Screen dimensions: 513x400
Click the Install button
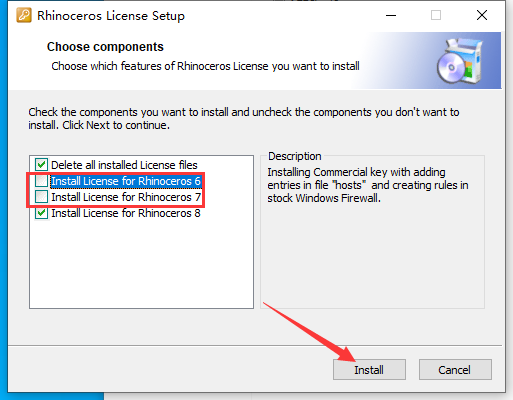tap(369, 370)
